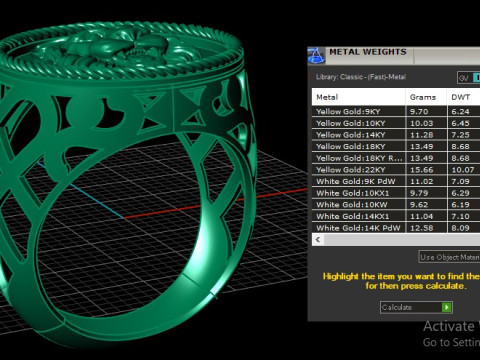Select the Yellow Gold:14KY row
480x360 pixels.
(x=396, y=135)
